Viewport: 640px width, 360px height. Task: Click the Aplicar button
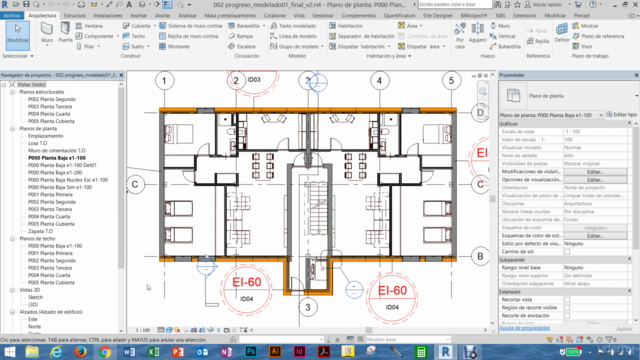pyautogui.click(x=624, y=329)
